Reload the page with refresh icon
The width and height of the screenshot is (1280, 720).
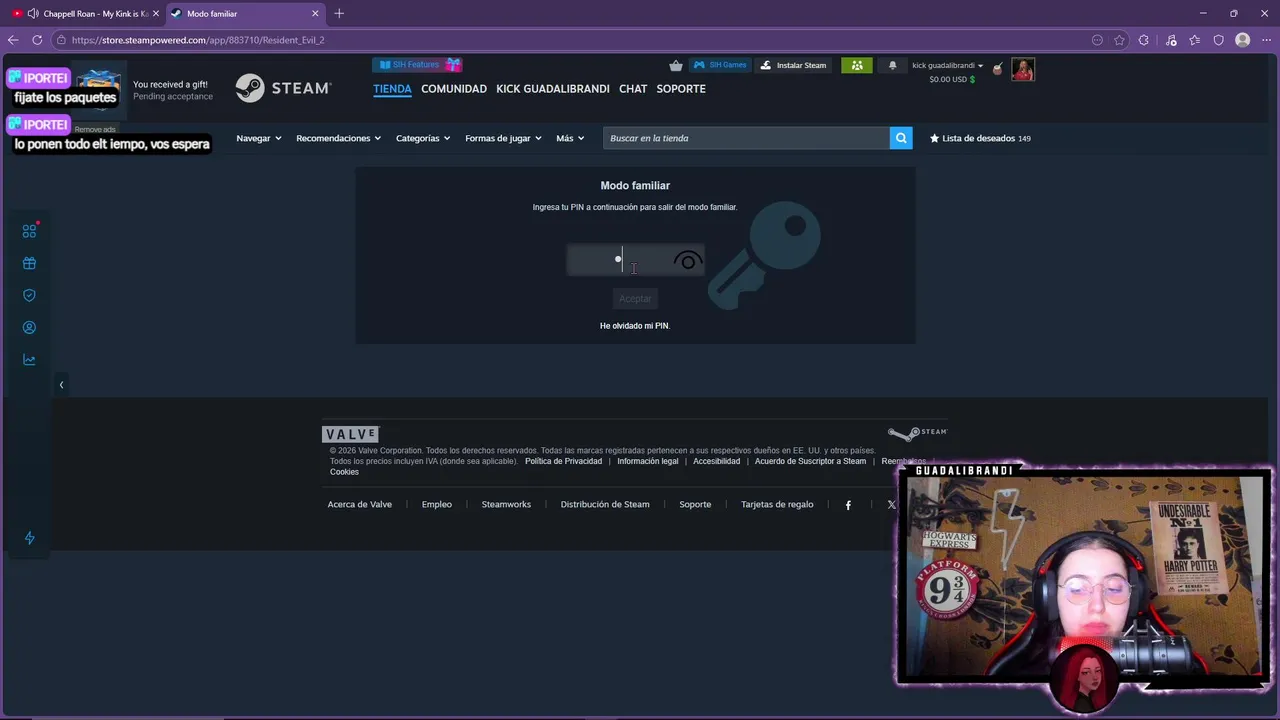pos(37,40)
